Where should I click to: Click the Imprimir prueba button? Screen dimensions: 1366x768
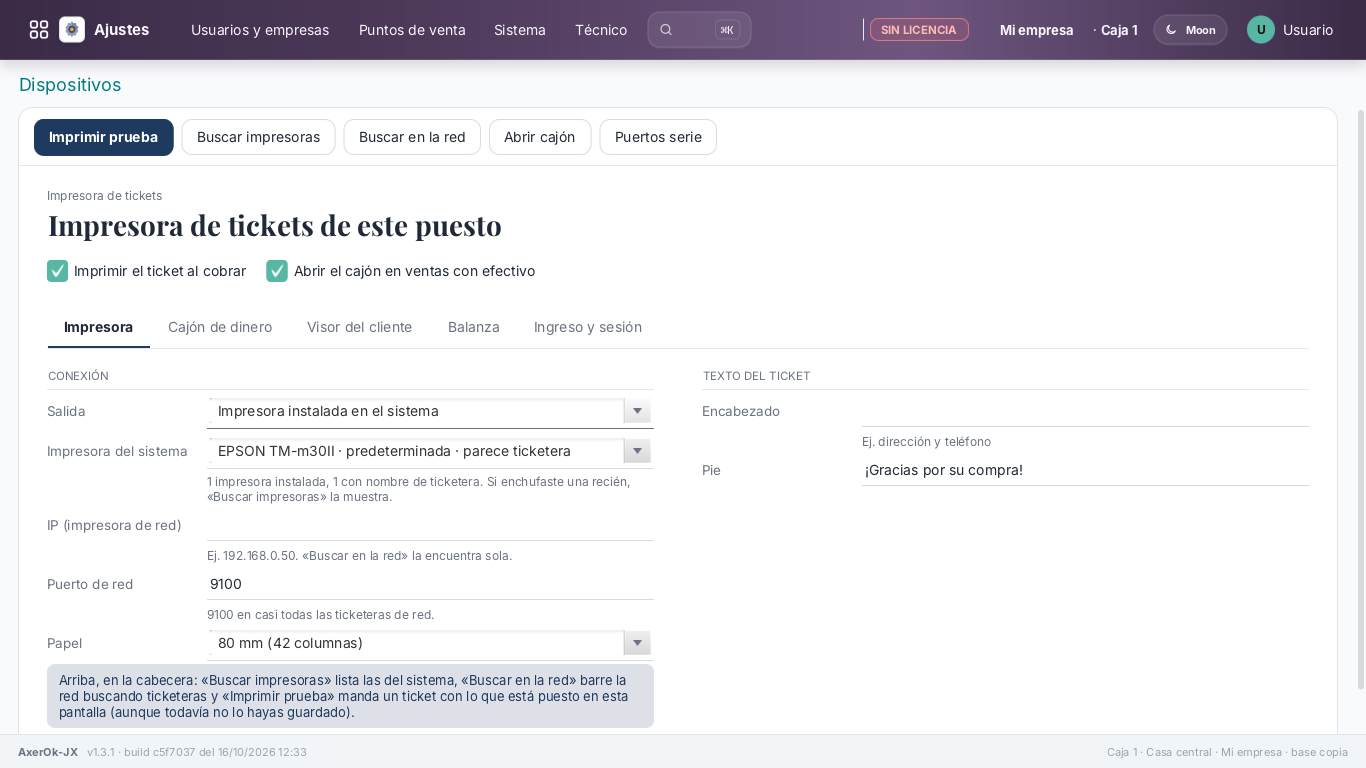(x=104, y=137)
